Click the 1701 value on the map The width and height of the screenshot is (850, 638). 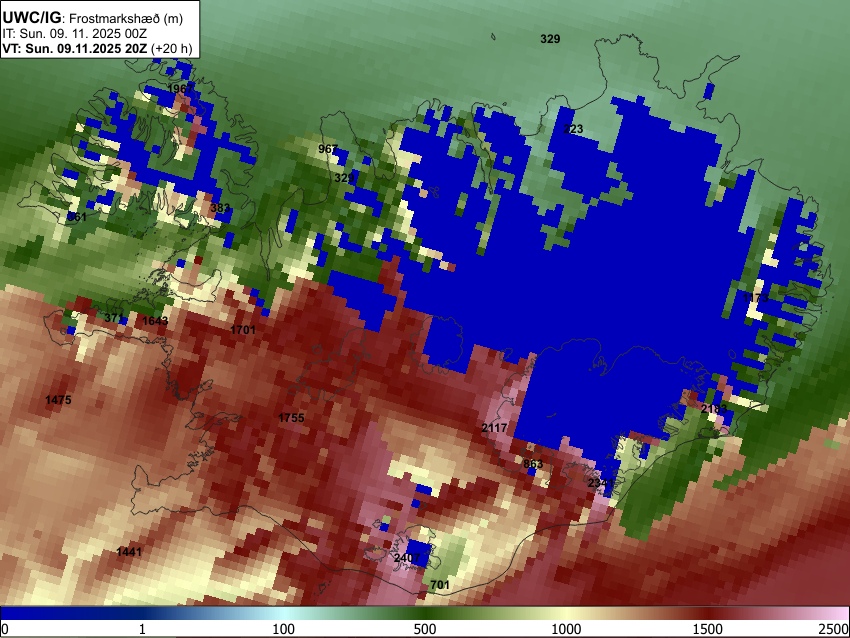click(x=243, y=329)
